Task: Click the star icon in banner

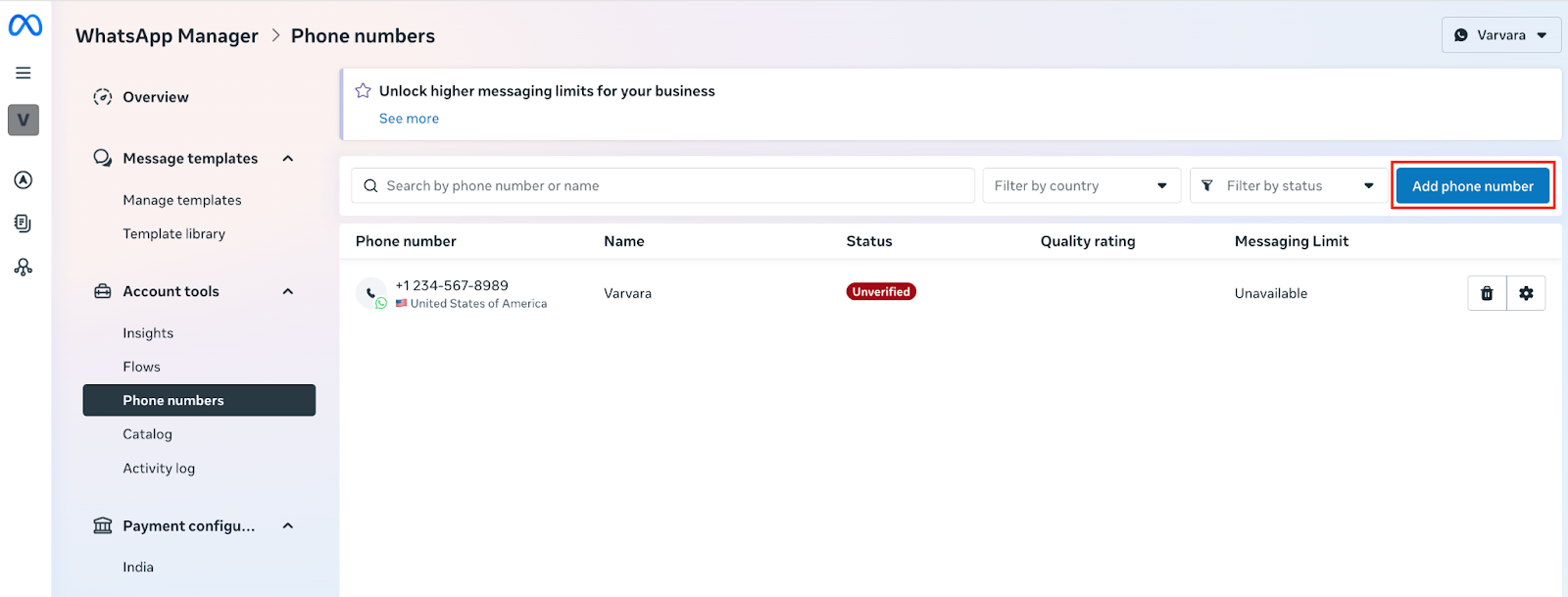Action: click(x=363, y=91)
